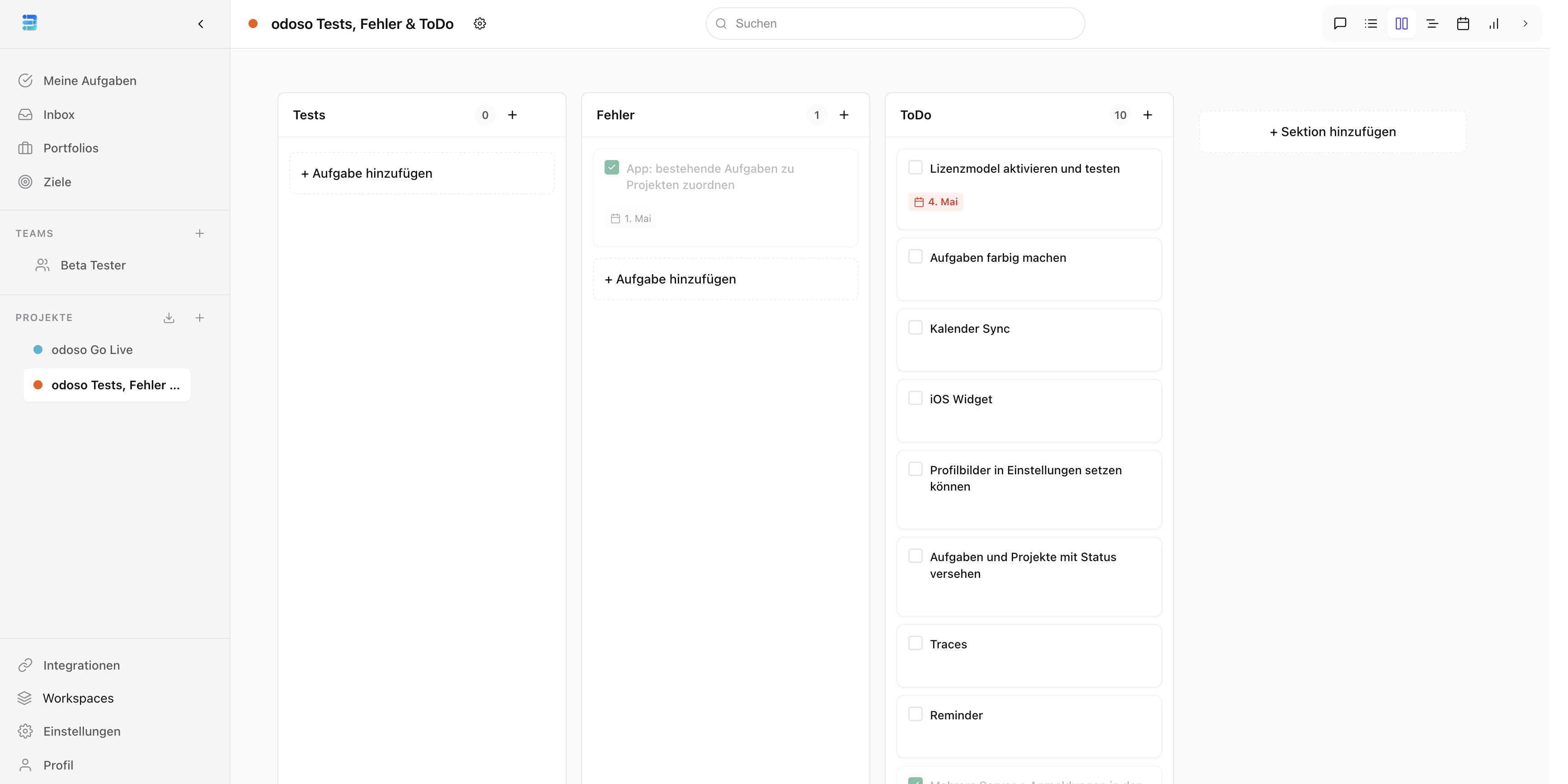Viewport: 1568px width, 784px height.
Task: Open the iOS Widget task title
Action: coord(961,399)
